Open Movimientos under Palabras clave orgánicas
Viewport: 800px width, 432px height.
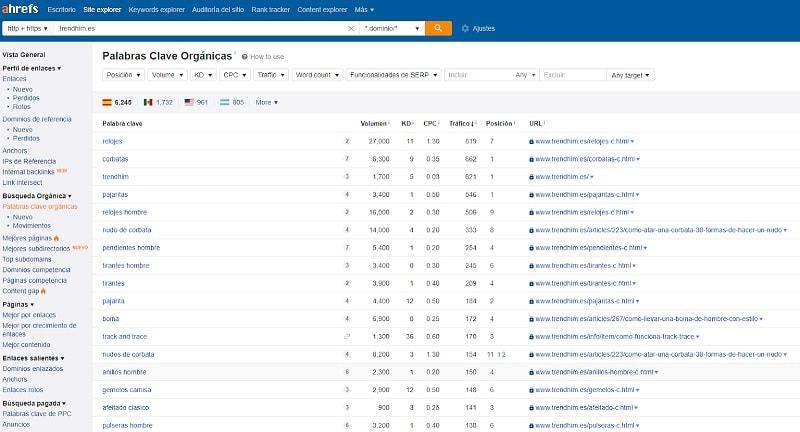[32, 225]
